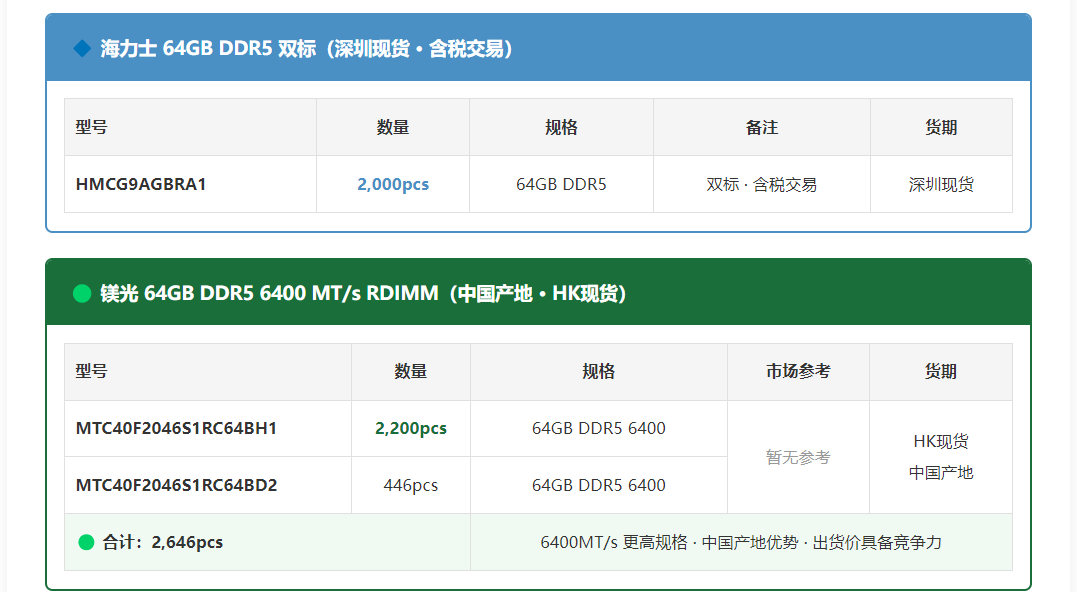Click the 海力士 64GB DDR5 双标 section title
This screenshot has width=1077, height=592.
(306, 49)
